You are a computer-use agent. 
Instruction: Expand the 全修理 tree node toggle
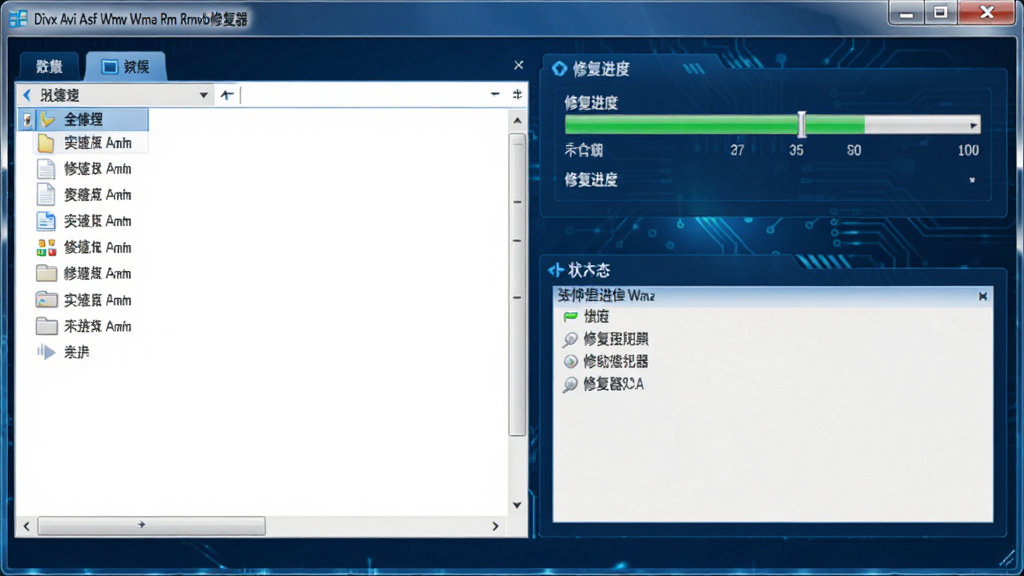point(27,120)
